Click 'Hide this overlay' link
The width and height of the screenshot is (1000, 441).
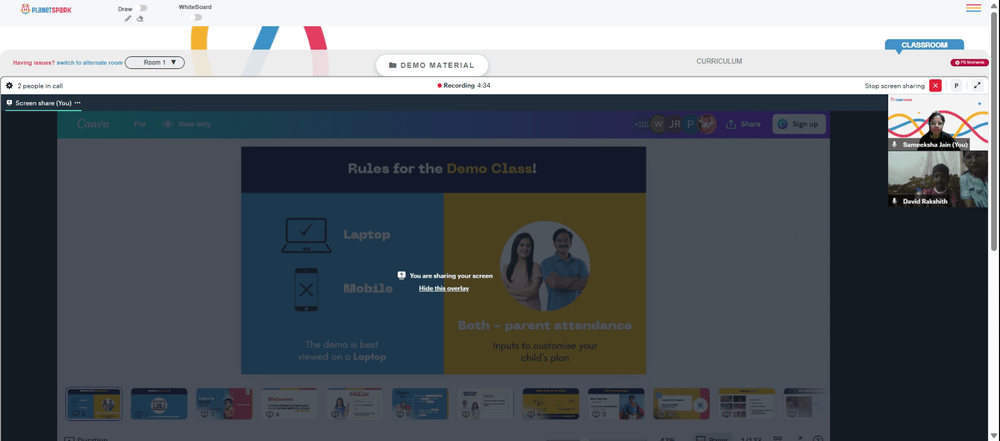444,288
